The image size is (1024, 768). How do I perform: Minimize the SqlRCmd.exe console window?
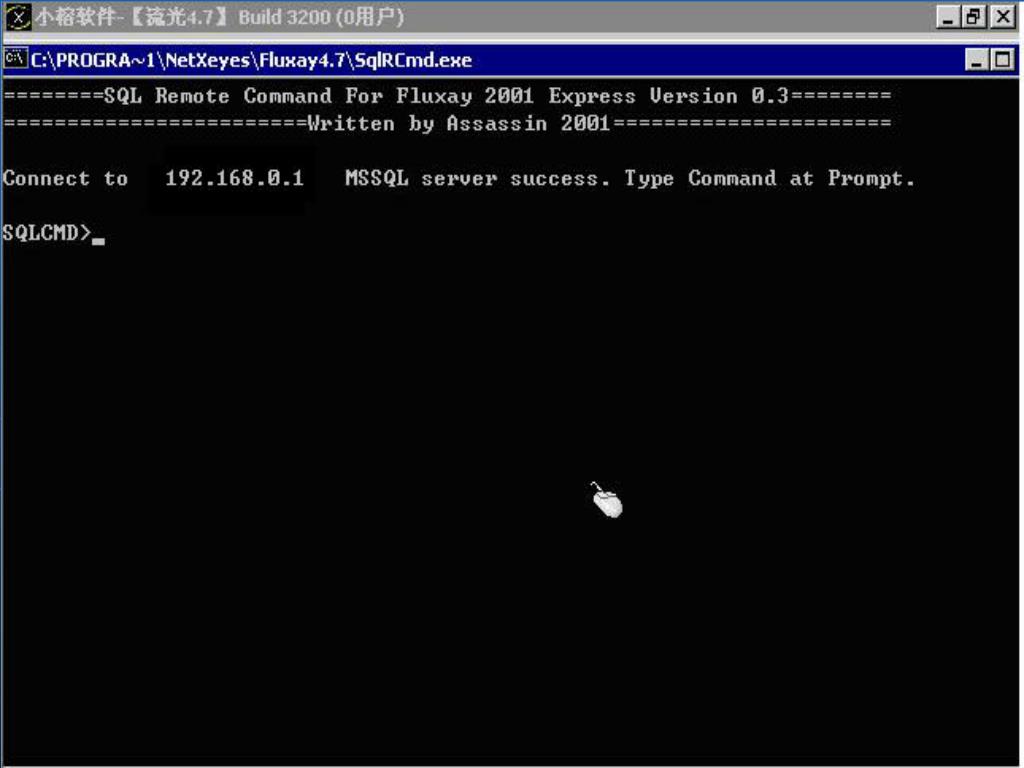tap(976, 60)
